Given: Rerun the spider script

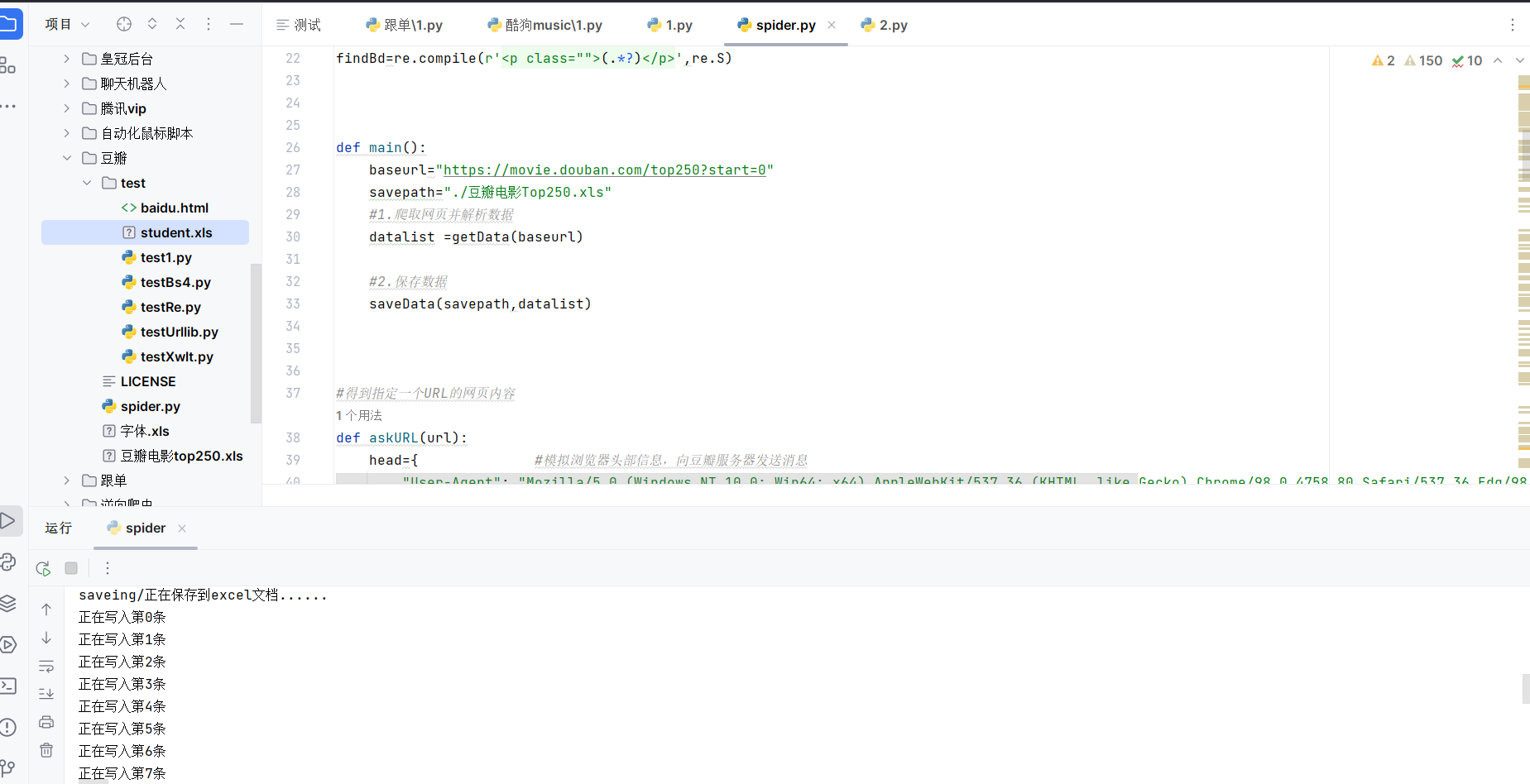Looking at the screenshot, I should [x=44, y=568].
